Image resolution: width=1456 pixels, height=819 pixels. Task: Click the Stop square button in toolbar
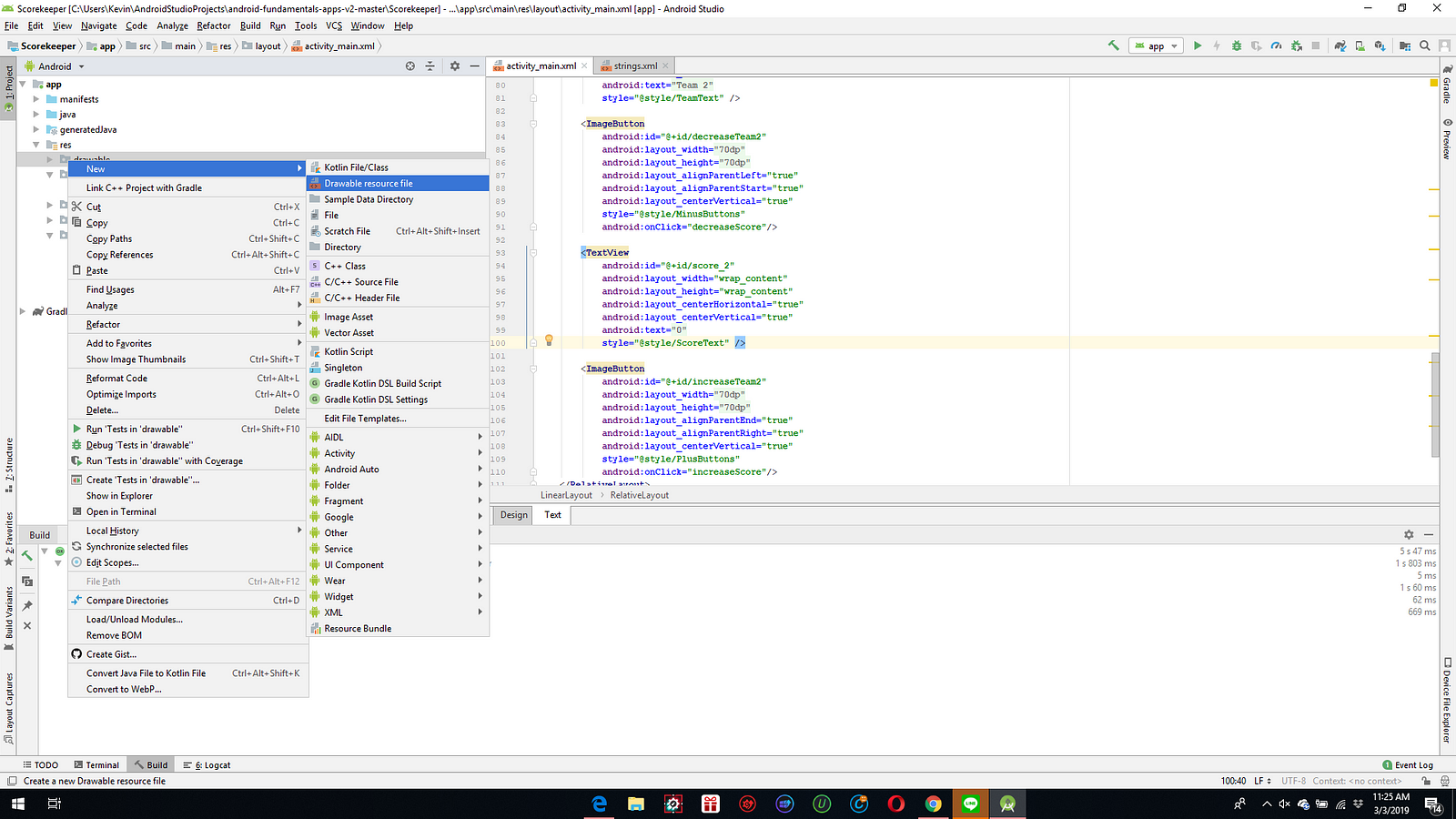click(x=1315, y=45)
